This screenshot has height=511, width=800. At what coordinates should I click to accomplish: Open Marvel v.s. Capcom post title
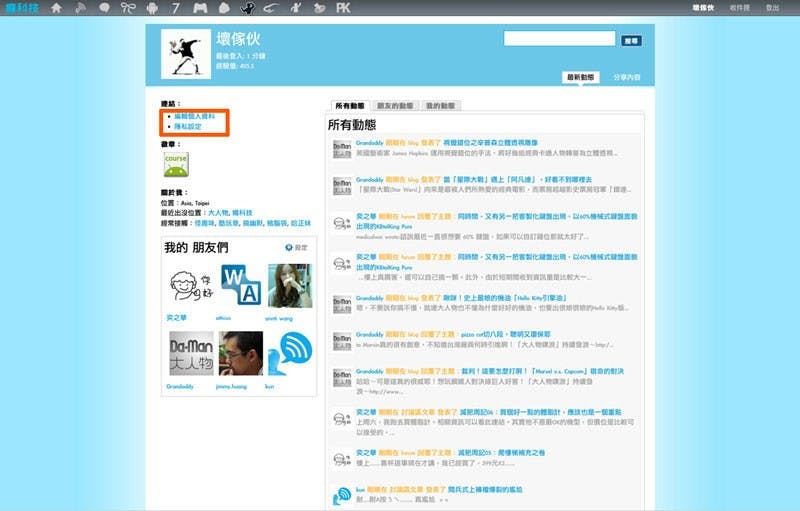click(542, 371)
